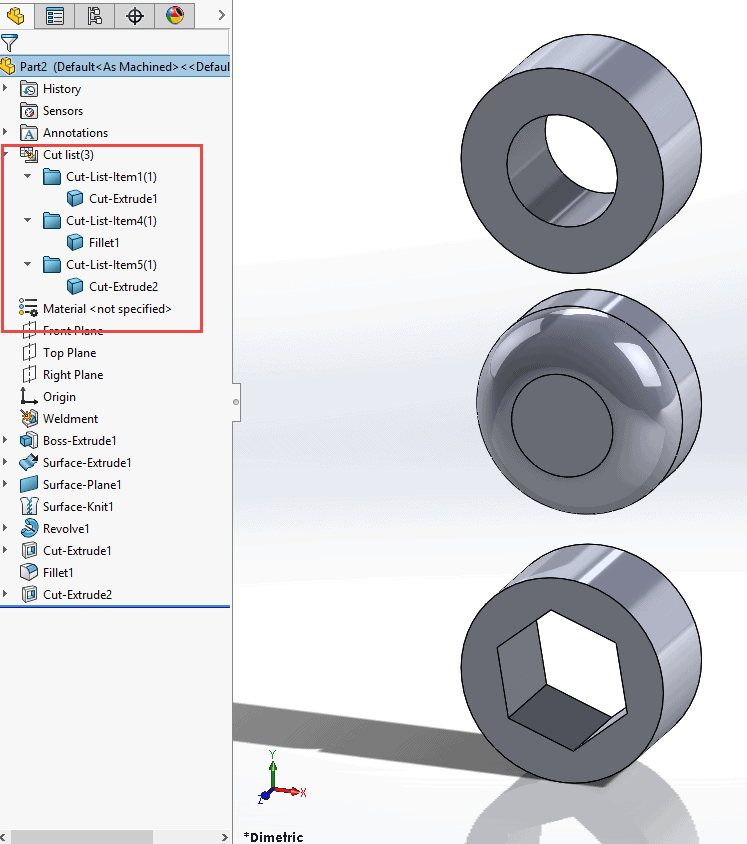Click the Weldment feature icon

pyautogui.click(x=29, y=419)
